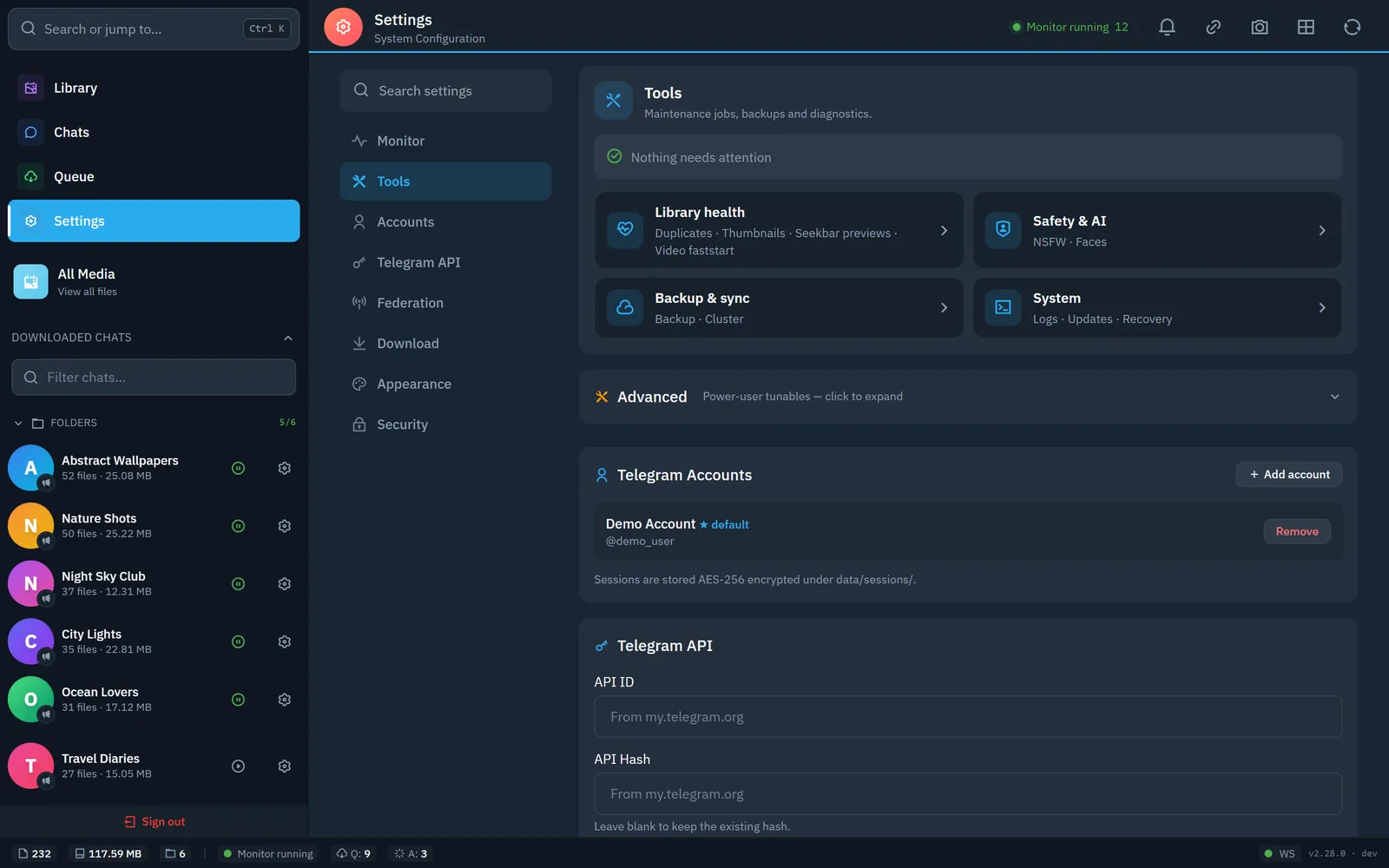Click WS connection status indicator

[1280, 854]
